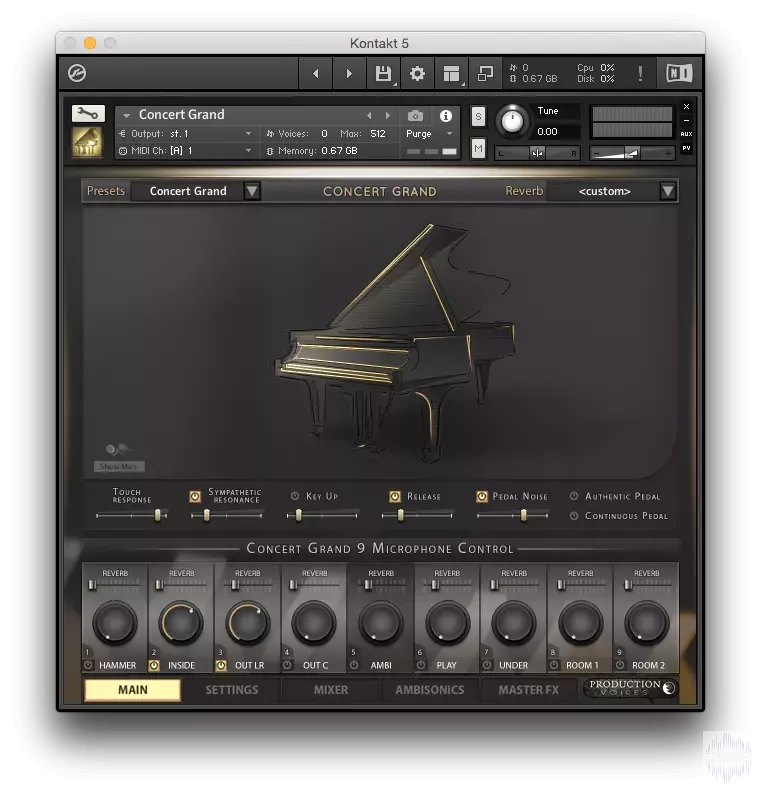
Task: Expand the instrument name dropdown arrow
Action: [126, 116]
